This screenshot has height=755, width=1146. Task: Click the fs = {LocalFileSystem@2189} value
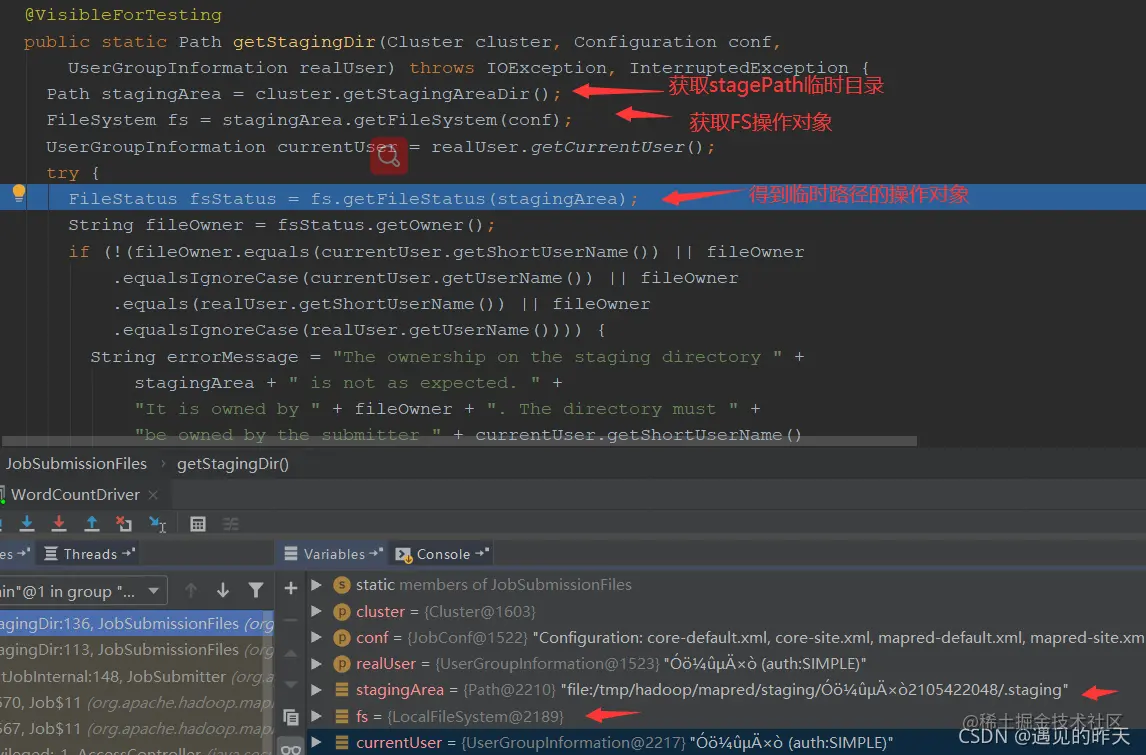coord(475,716)
